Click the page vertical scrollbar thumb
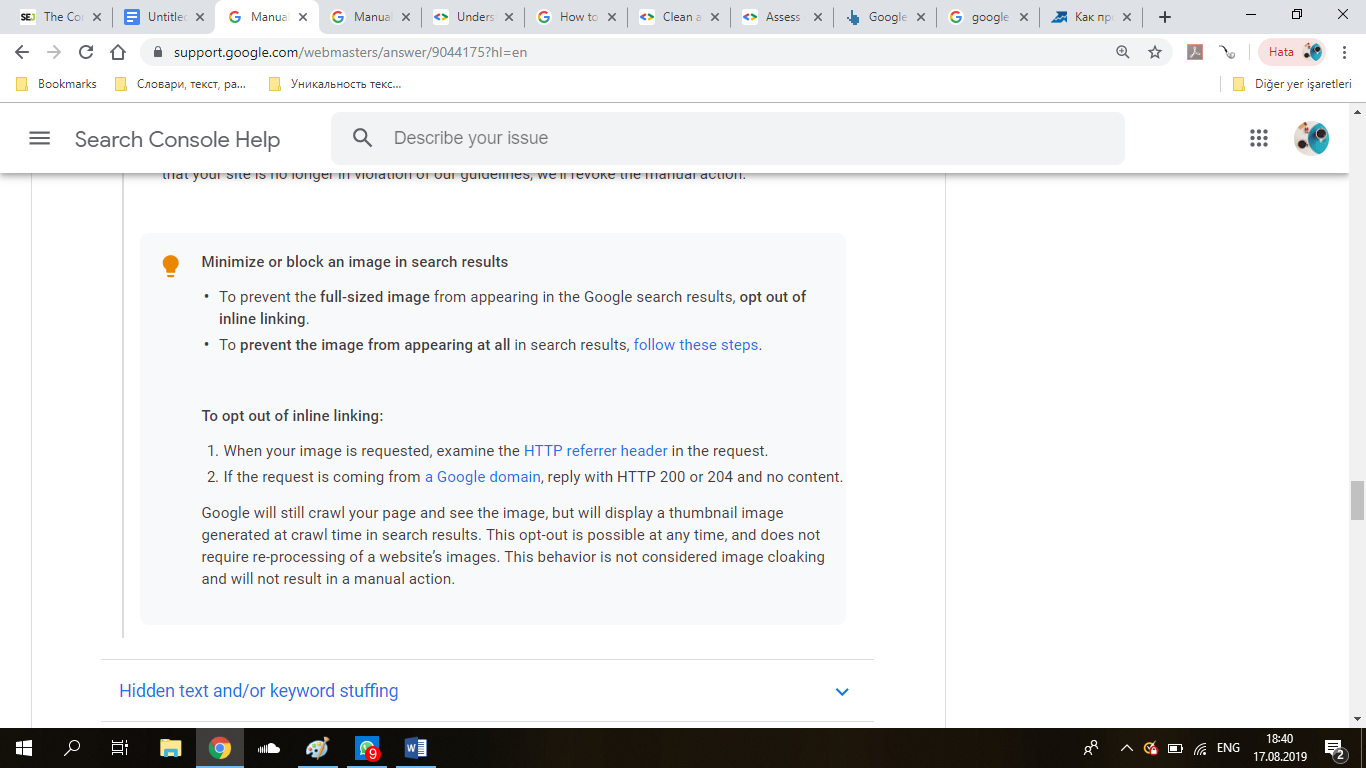The width and height of the screenshot is (1366, 768). [x=1357, y=500]
